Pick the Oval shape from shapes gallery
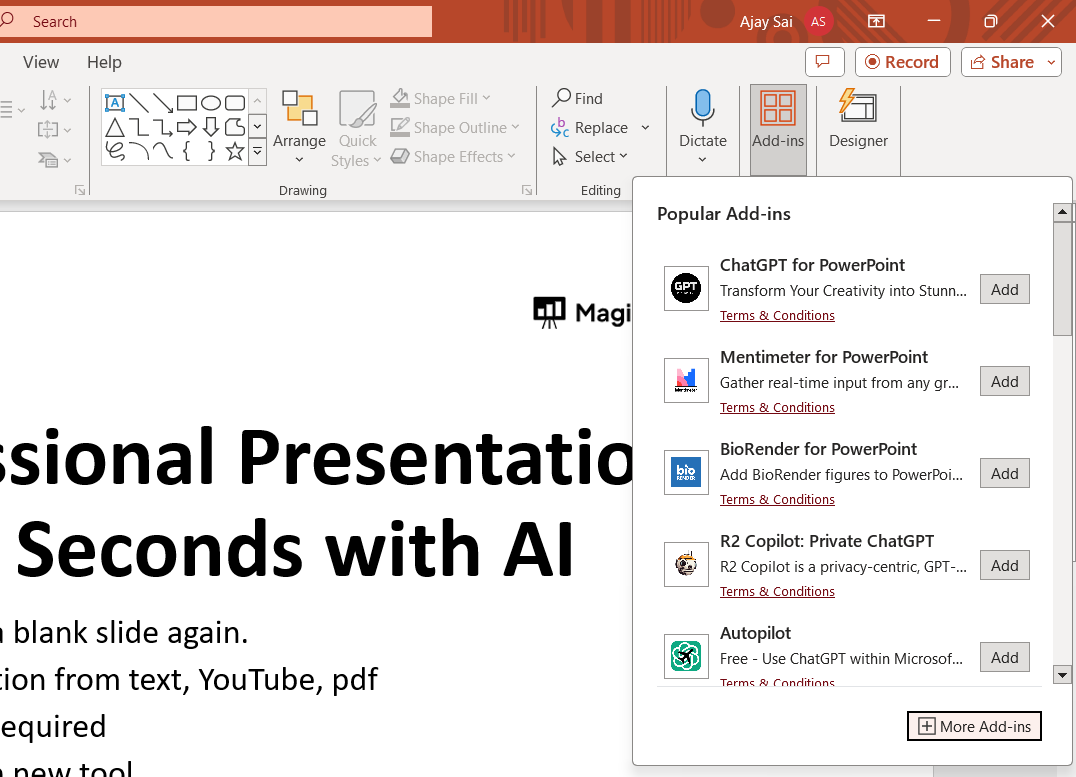The width and height of the screenshot is (1076, 777). point(211,103)
